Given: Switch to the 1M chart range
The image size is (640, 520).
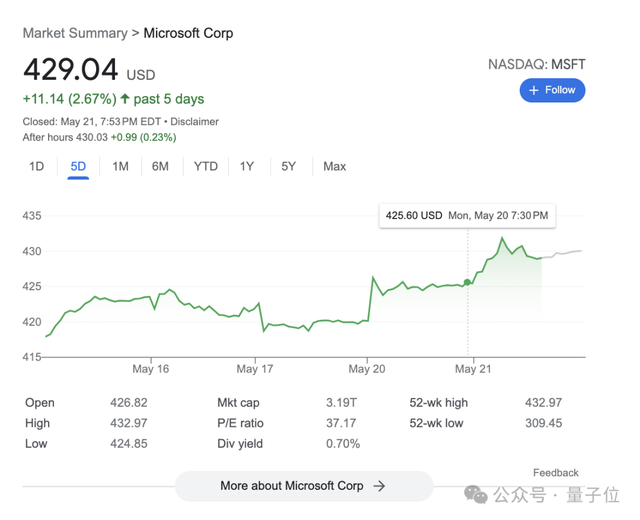Looking at the screenshot, I should (x=120, y=166).
